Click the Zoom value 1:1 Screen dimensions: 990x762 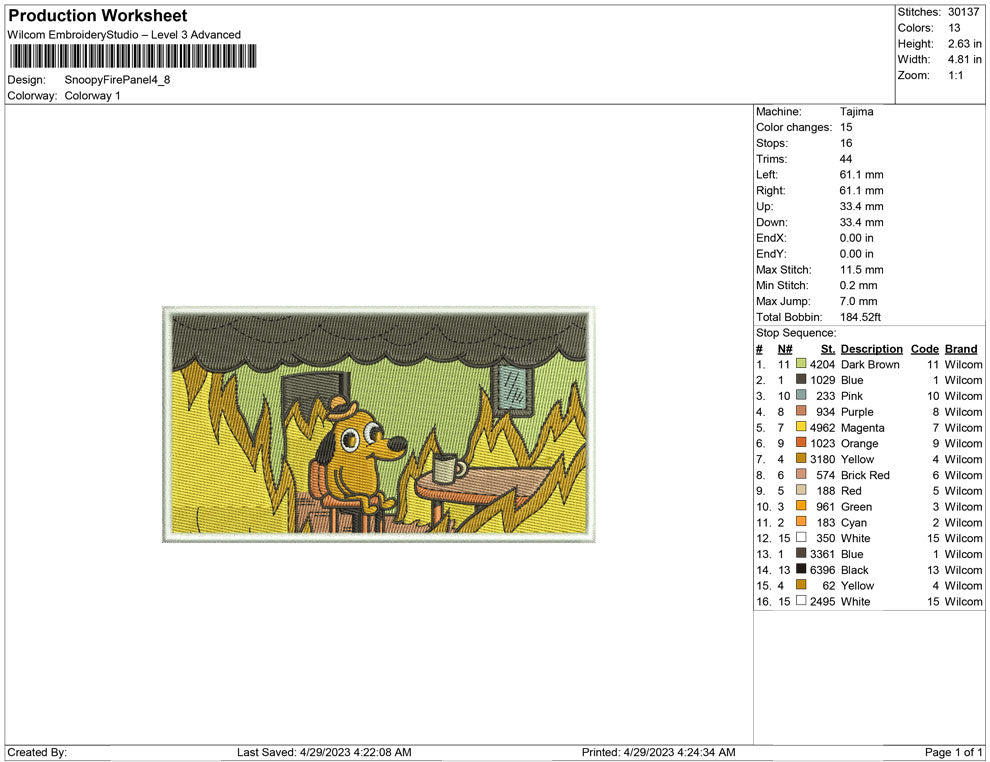click(956, 75)
